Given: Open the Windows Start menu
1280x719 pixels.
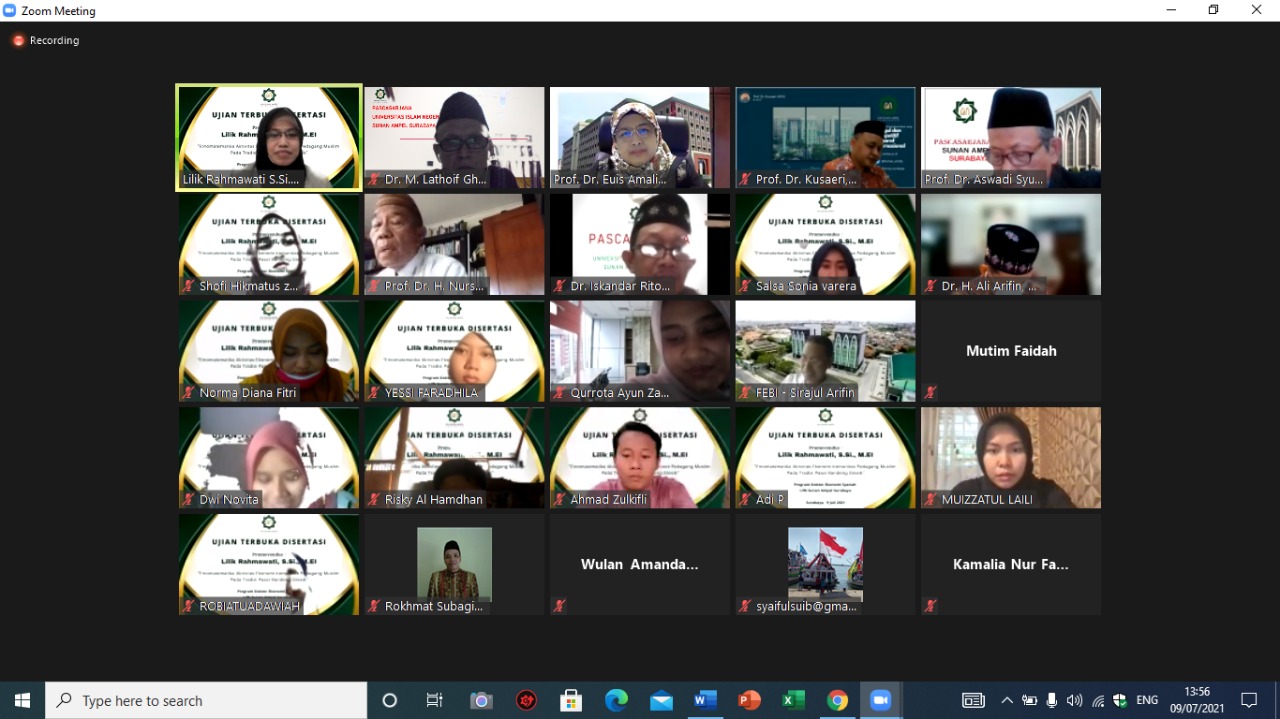Looking at the screenshot, I should tap(22, 700).
